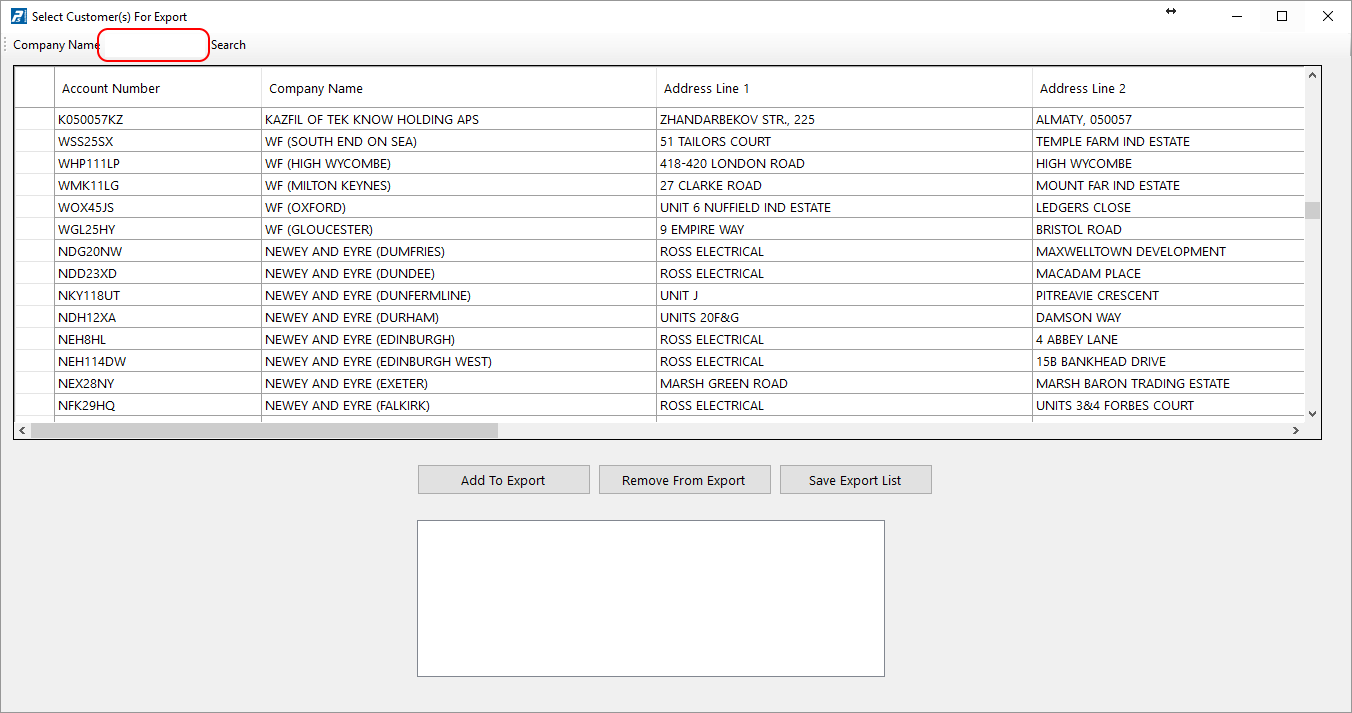The height and width of the screenshot is (713, 1352).
Task: Click MARSH GREEN ROAD cell
Action: (x=844, y=383)
